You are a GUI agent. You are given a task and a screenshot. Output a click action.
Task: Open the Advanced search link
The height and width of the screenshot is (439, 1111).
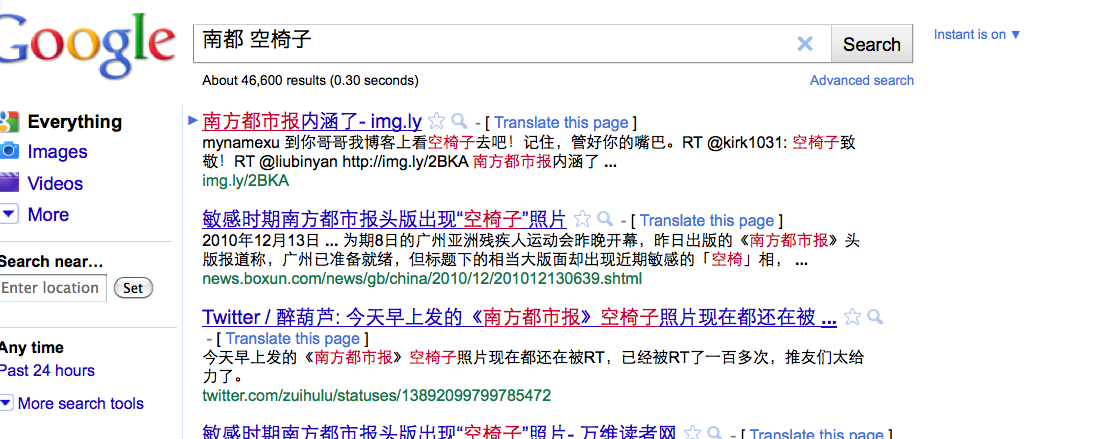861,80
